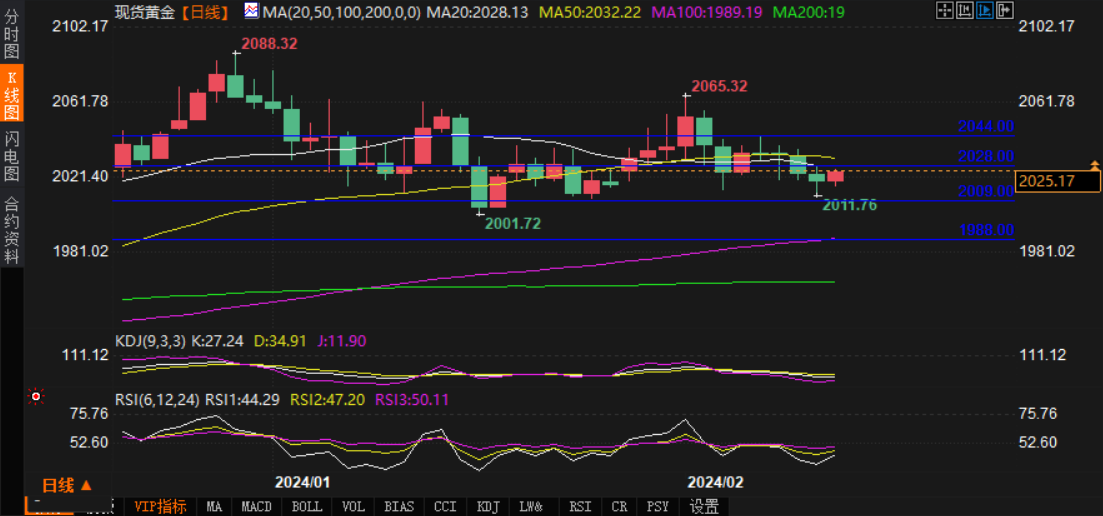Click the lightning icon beside the price axis

(1095, 163)
